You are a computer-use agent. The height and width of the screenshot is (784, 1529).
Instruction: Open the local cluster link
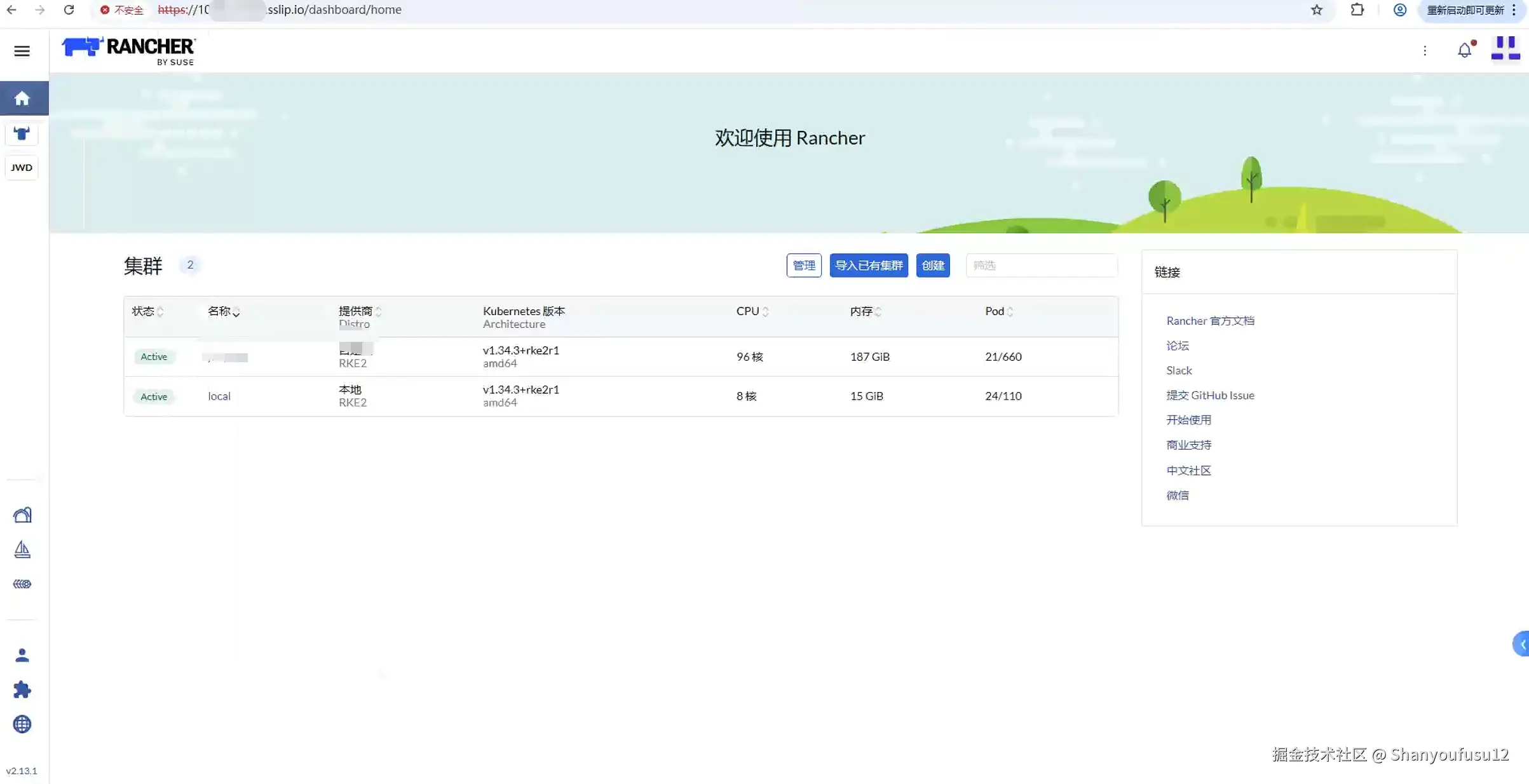(219, 396)
